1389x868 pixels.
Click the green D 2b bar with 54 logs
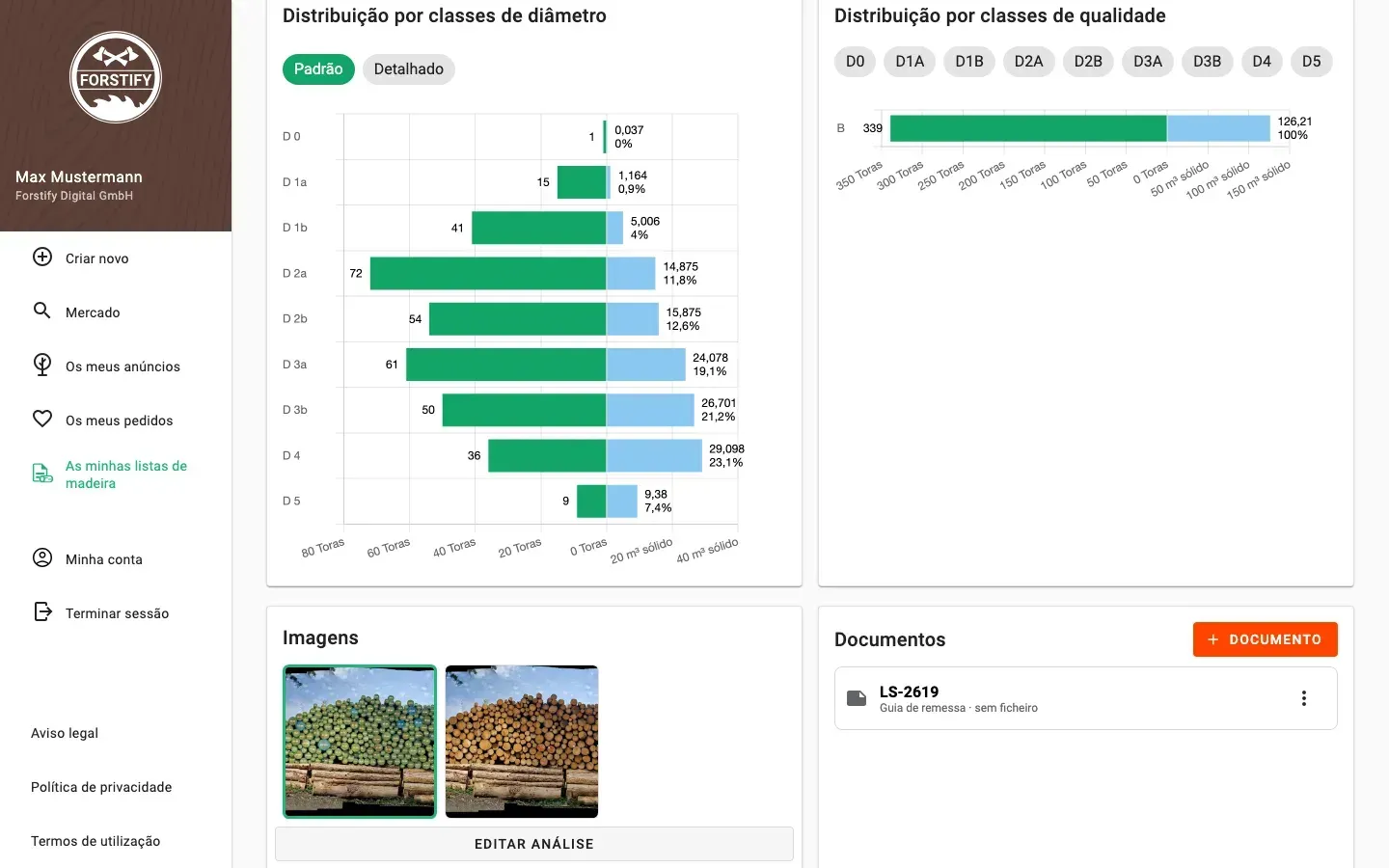click(x=518, y=319)
